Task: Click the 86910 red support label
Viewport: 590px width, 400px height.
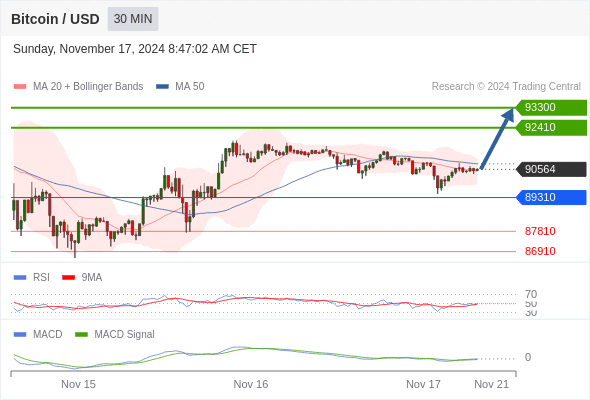Action: [x=540, y=251]
